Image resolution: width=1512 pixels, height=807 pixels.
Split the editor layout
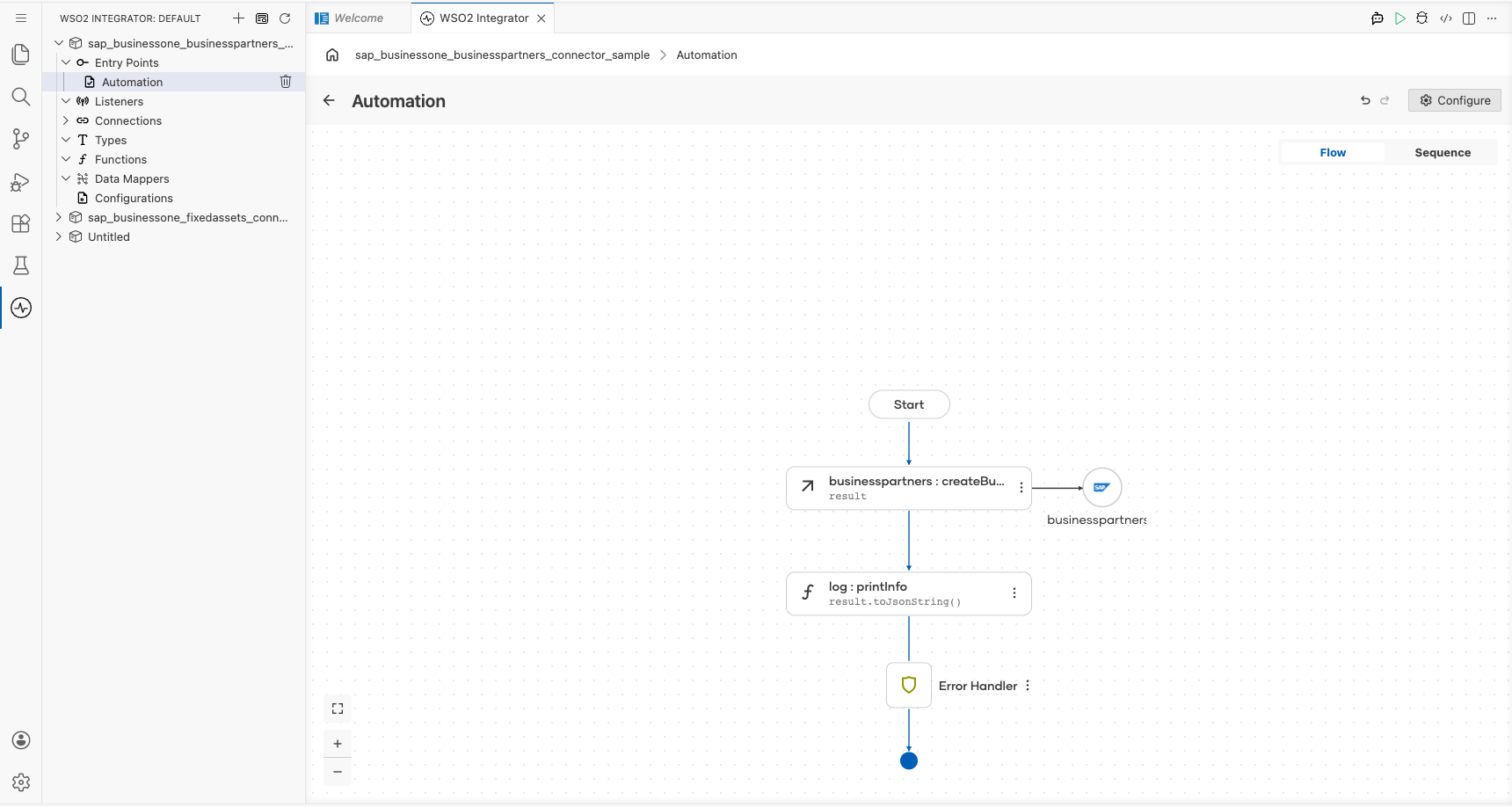point(1469,18)
